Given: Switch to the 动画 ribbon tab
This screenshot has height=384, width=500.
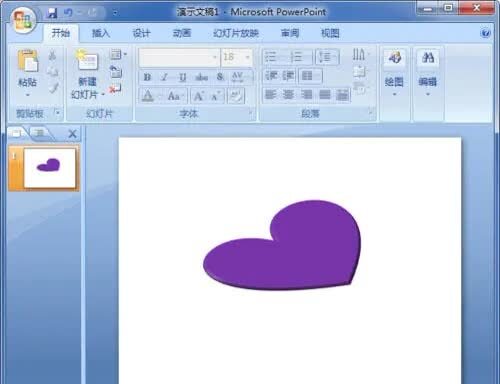Looking at the screenshot, I should coord(182,33).
